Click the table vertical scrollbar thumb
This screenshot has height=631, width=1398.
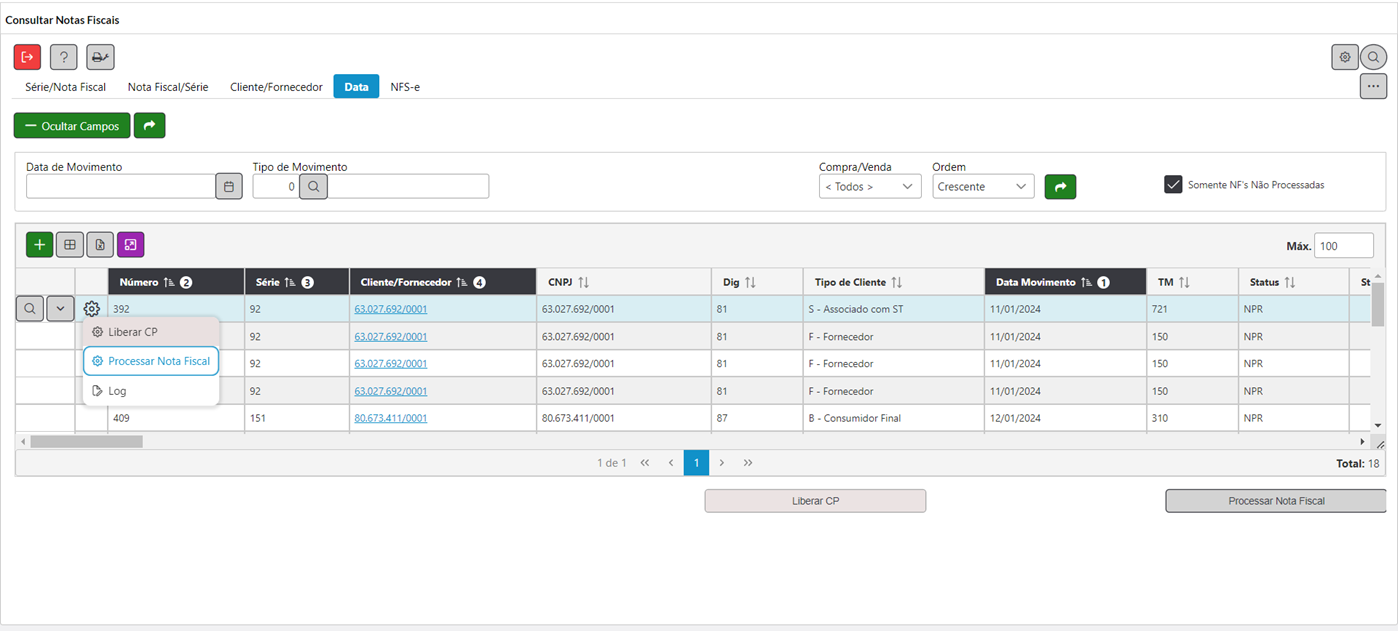click(1378, 304)
